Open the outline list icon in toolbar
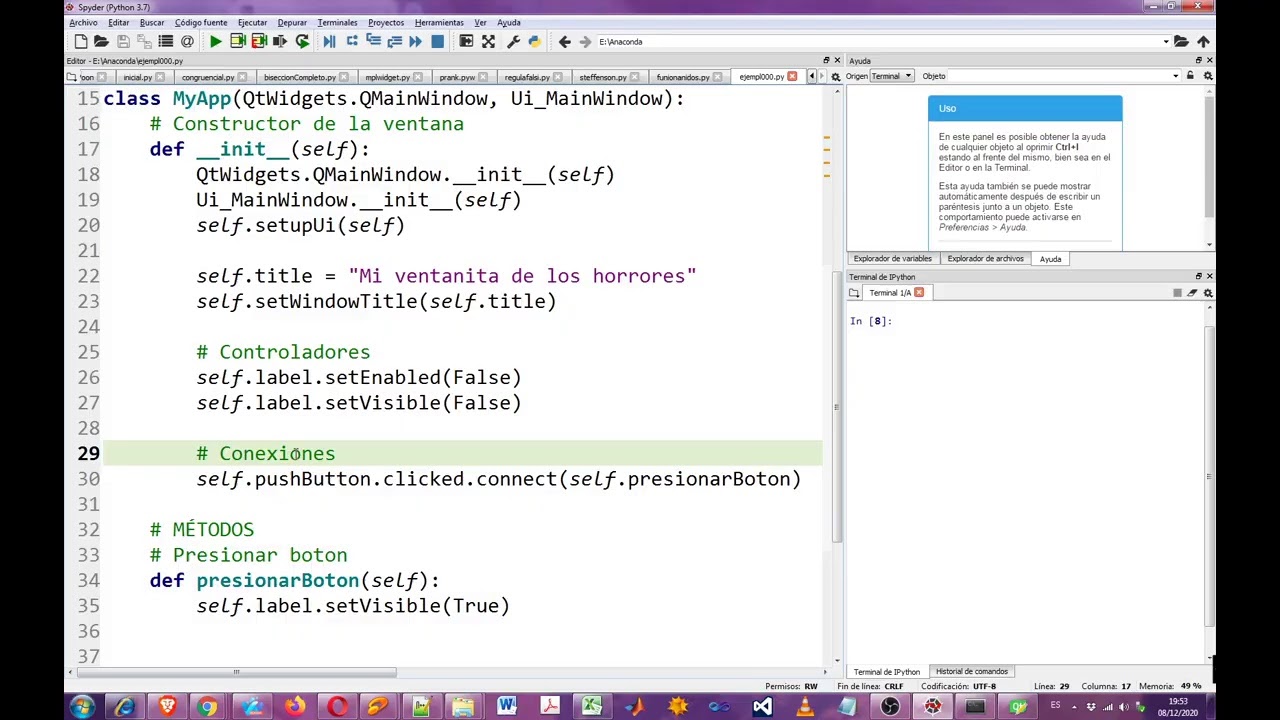This screenshot has height=720, width=1280. 166,41
